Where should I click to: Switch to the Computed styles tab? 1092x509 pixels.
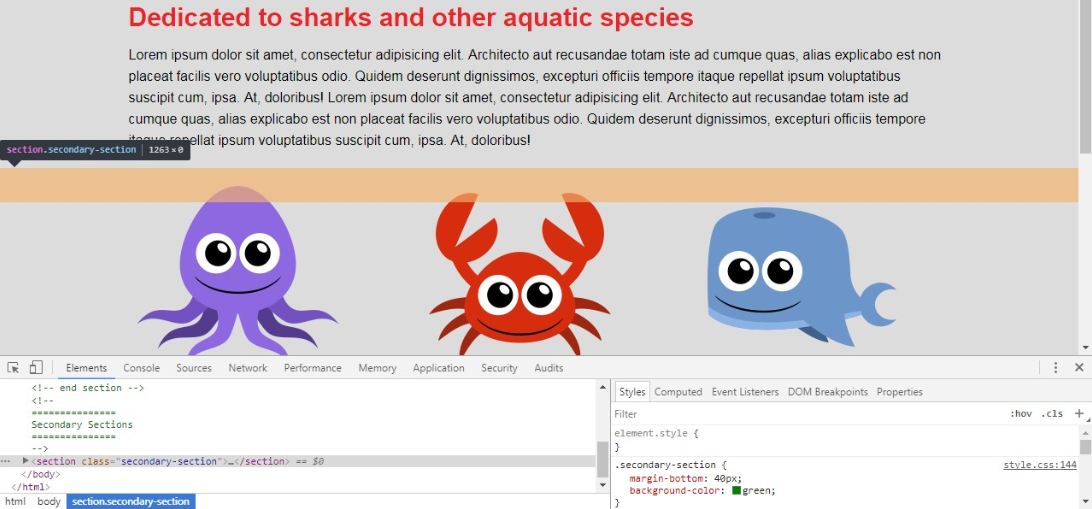678,392
